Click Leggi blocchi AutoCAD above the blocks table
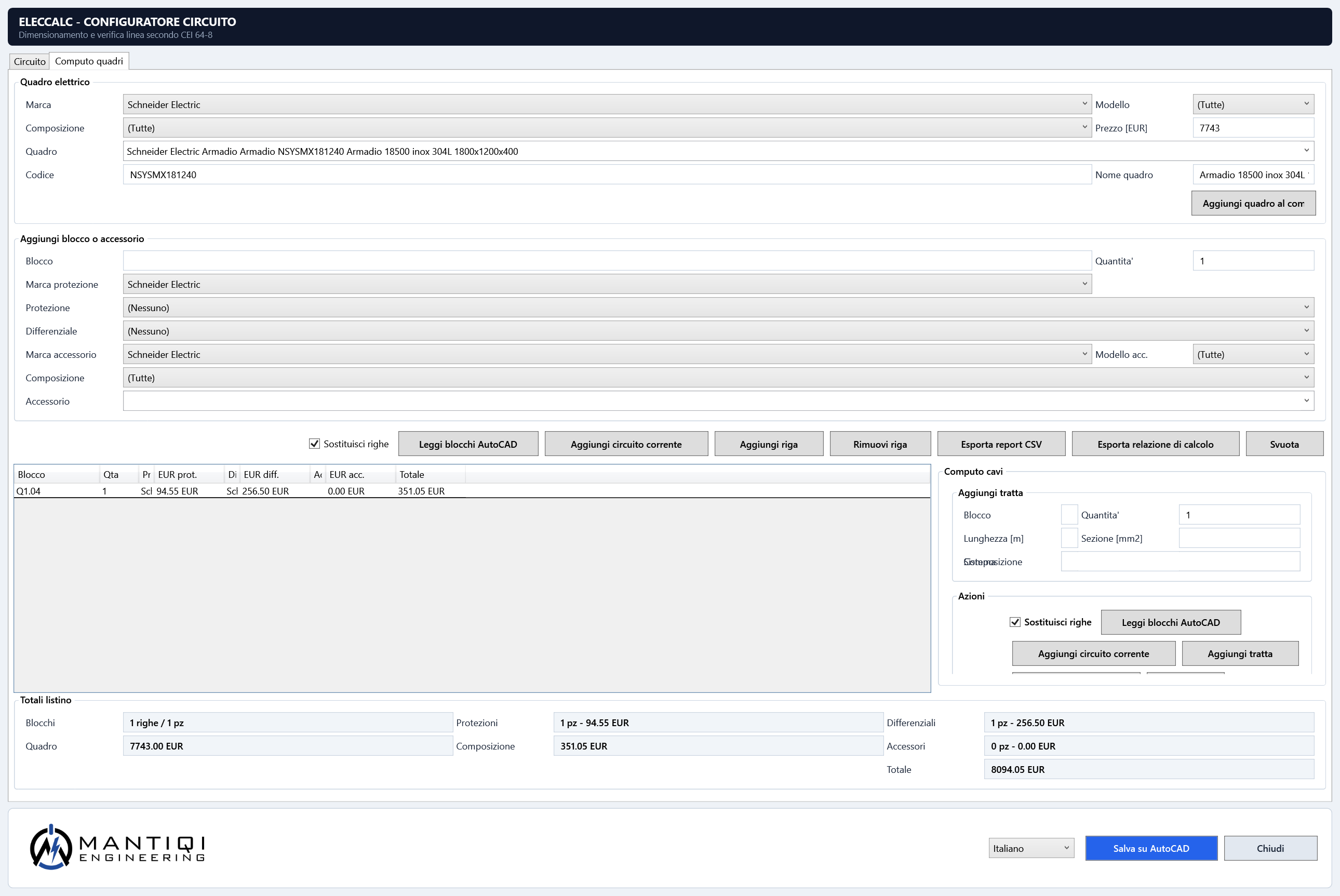 click(468, 444)
